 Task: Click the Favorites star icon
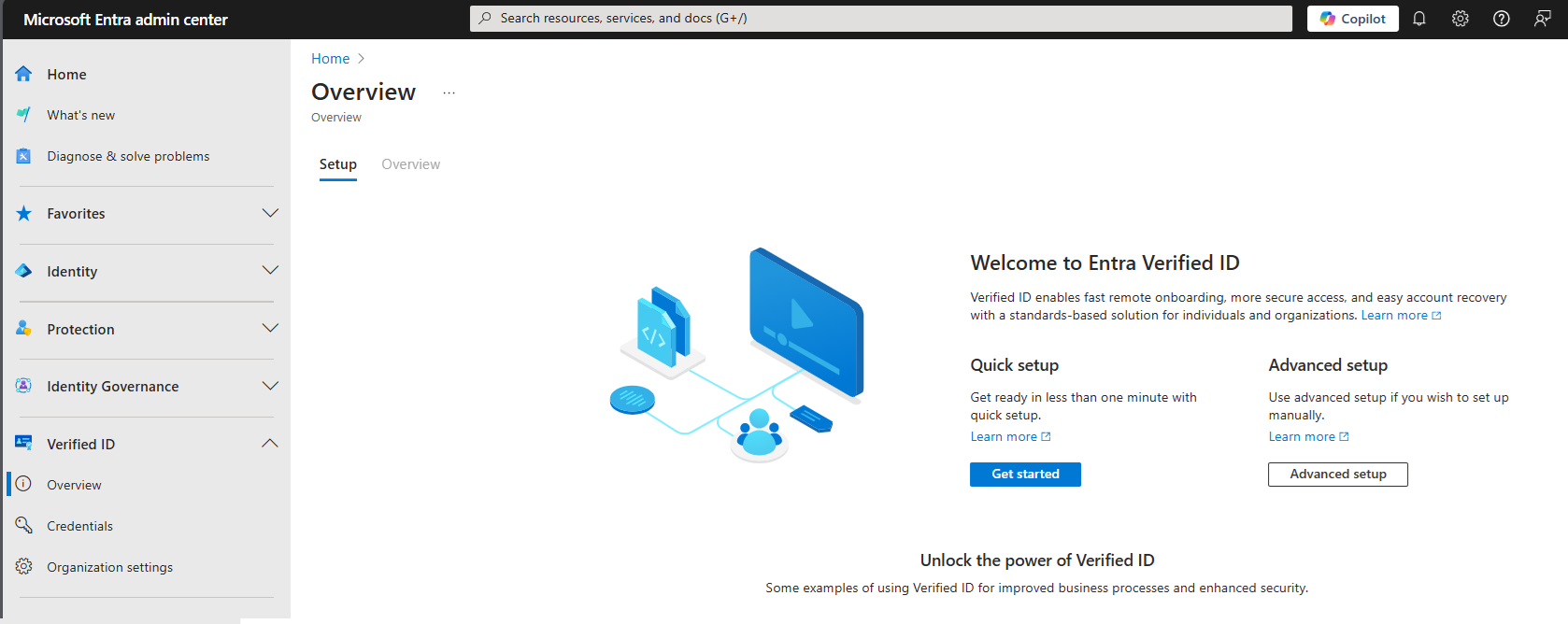click(23, 214)
